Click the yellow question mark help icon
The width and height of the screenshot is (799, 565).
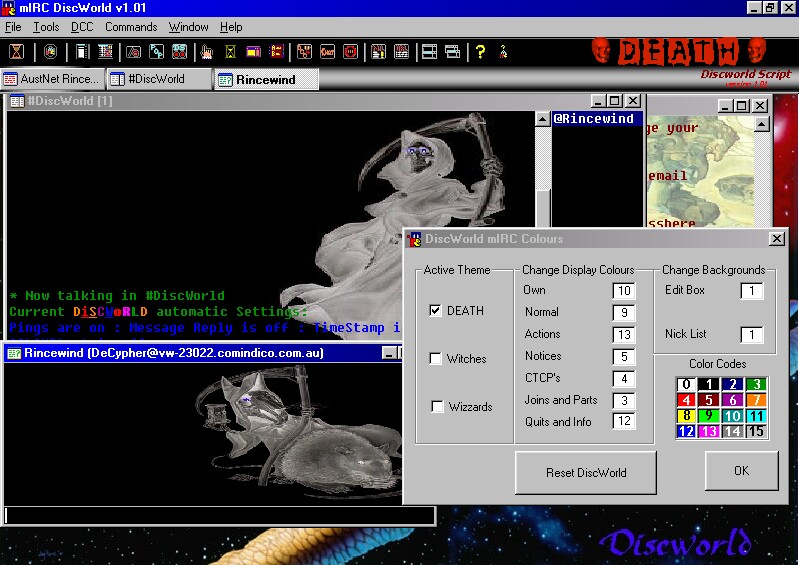click(x=480, y=51)
